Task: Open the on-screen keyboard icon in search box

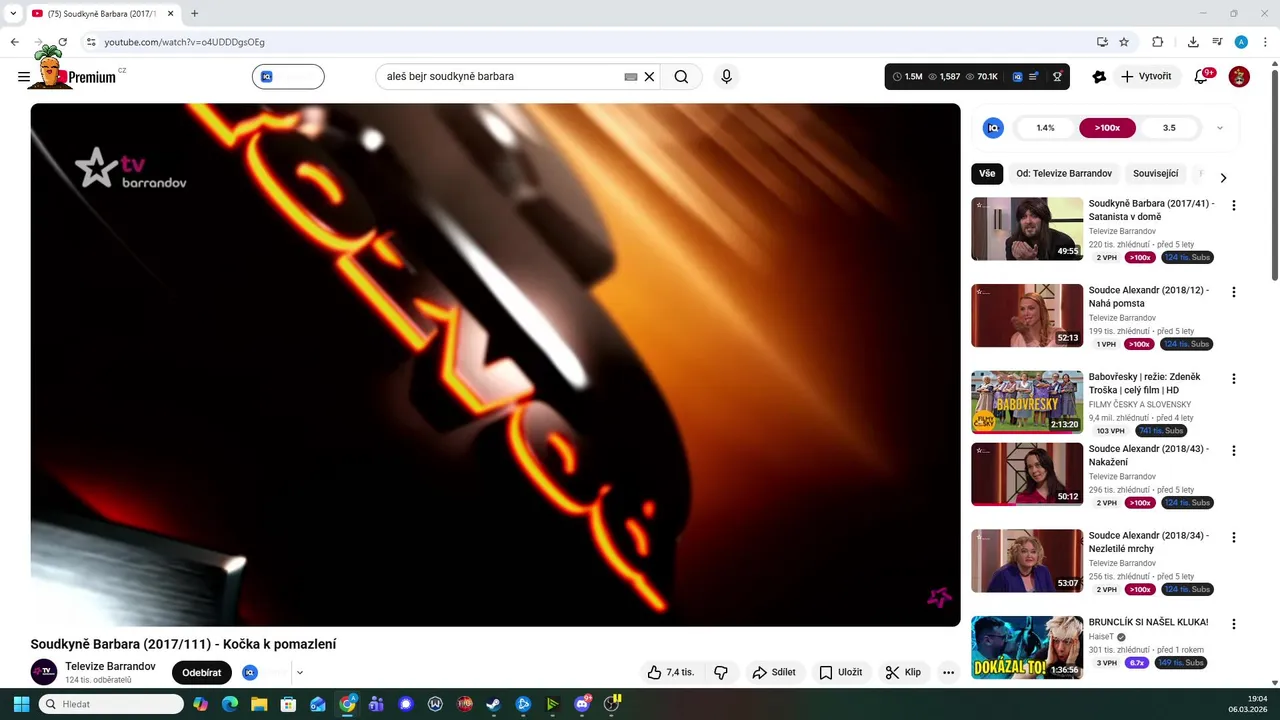Action: [631, 77]
